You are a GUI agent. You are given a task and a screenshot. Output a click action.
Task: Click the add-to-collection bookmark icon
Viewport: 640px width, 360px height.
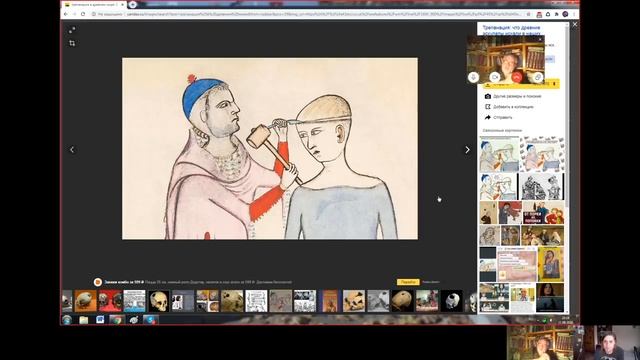(487, 107)
